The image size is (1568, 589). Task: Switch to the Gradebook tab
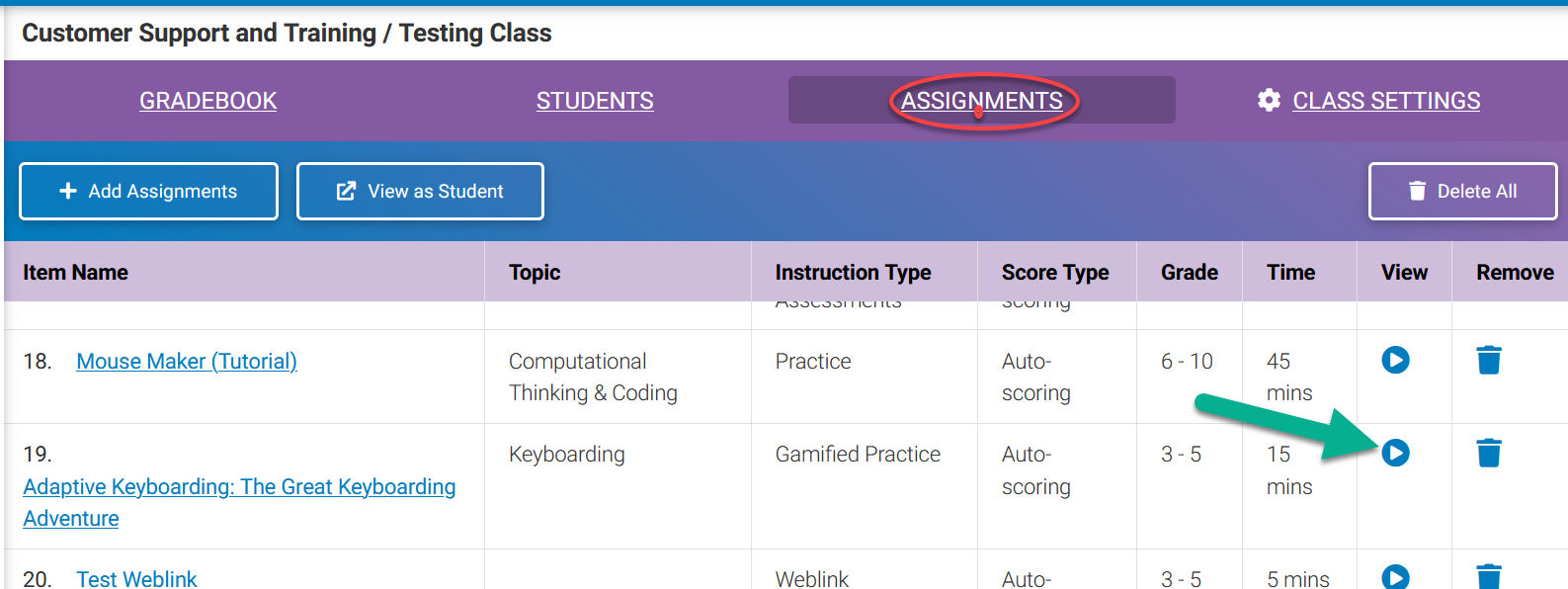click(207, 100)
